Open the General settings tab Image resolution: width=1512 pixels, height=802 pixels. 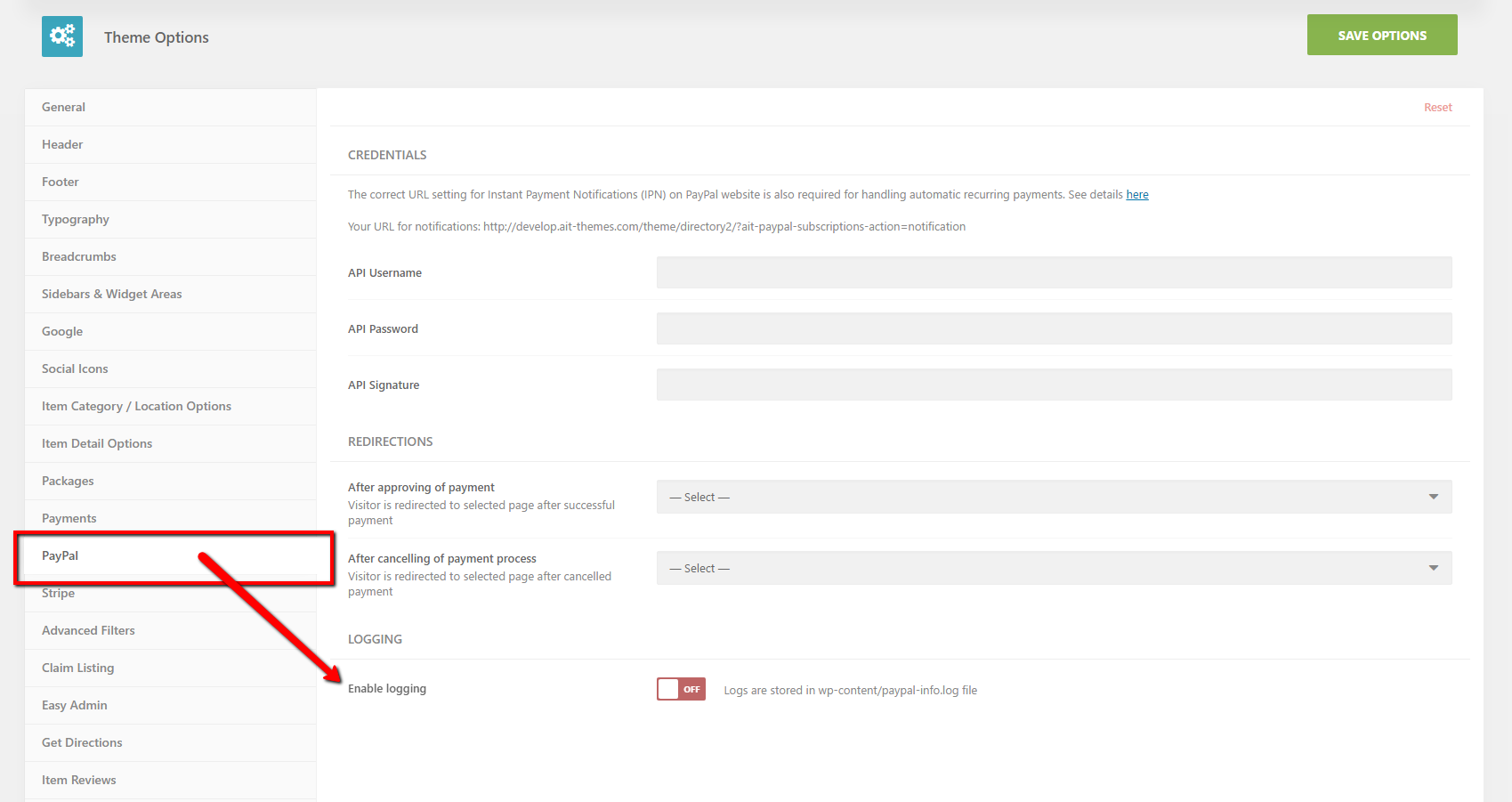click(170, 107)
